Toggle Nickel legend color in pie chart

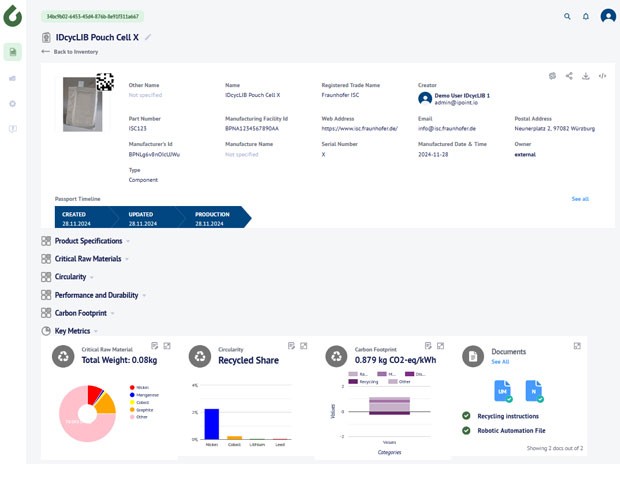pos(132,387)
